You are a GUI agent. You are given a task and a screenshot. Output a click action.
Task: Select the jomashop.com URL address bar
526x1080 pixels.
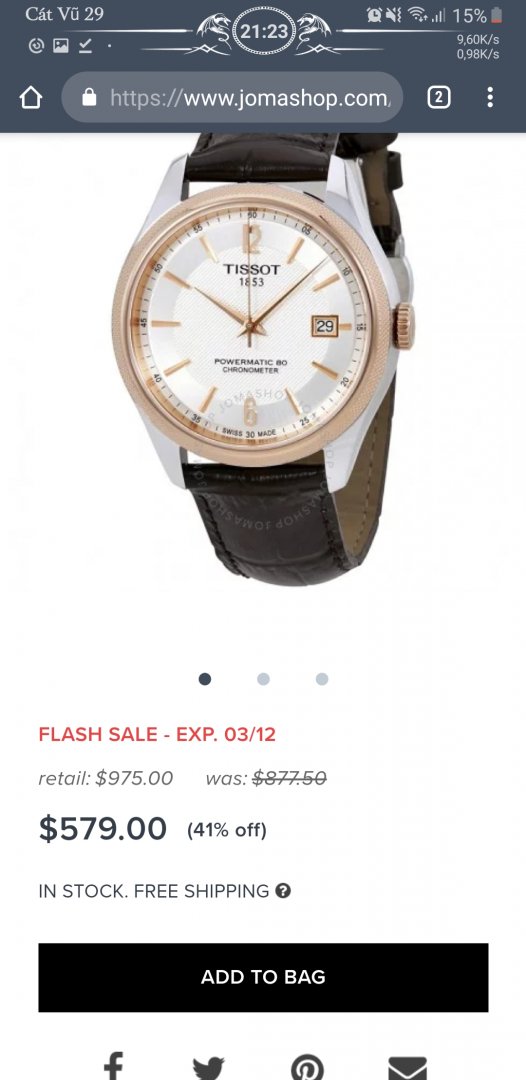[x=232, y=97]
